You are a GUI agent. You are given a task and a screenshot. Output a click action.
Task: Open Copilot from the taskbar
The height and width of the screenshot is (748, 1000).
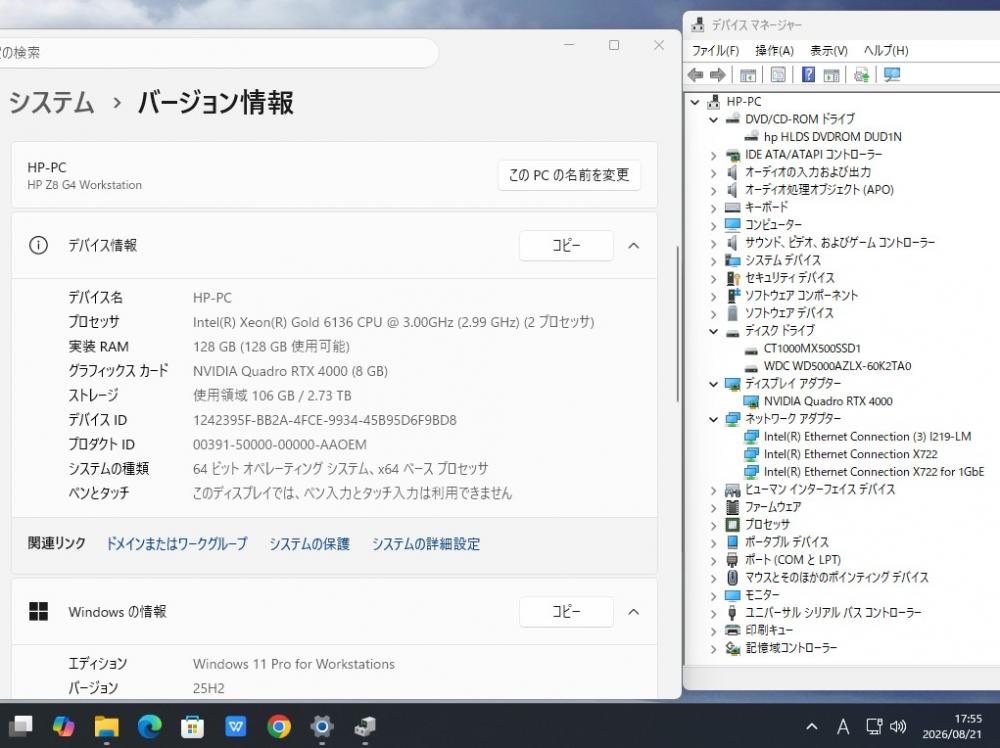click(63, 726)
